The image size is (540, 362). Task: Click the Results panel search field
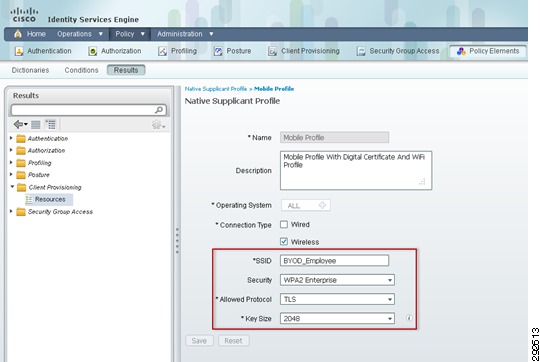(x=89, y=110)
